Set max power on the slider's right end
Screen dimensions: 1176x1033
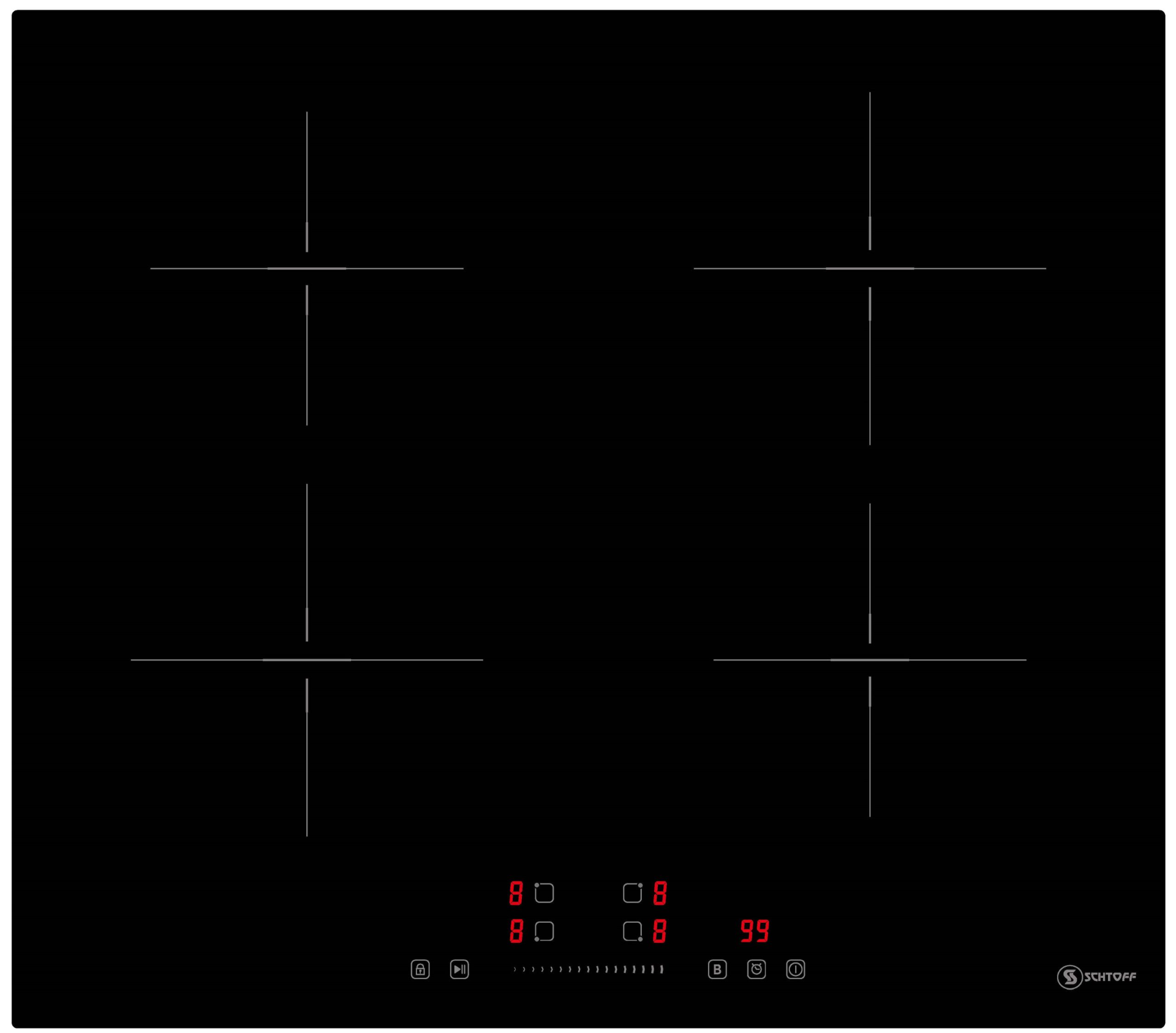[x=661, y=969]
